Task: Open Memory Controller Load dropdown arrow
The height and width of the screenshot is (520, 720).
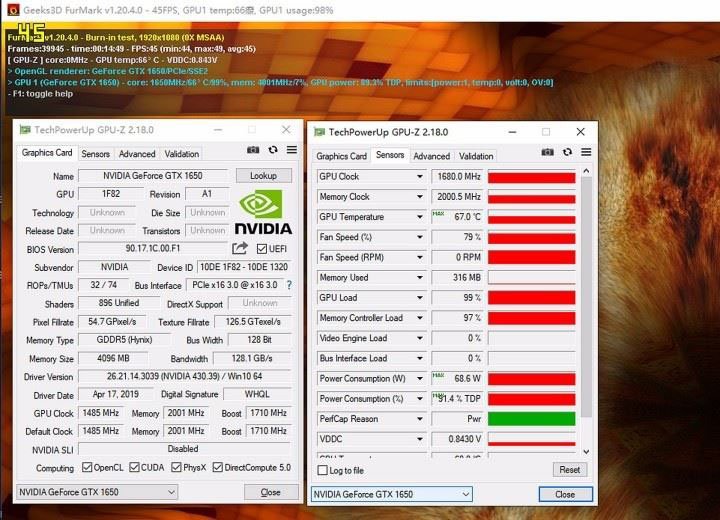Action: (419, 318)
